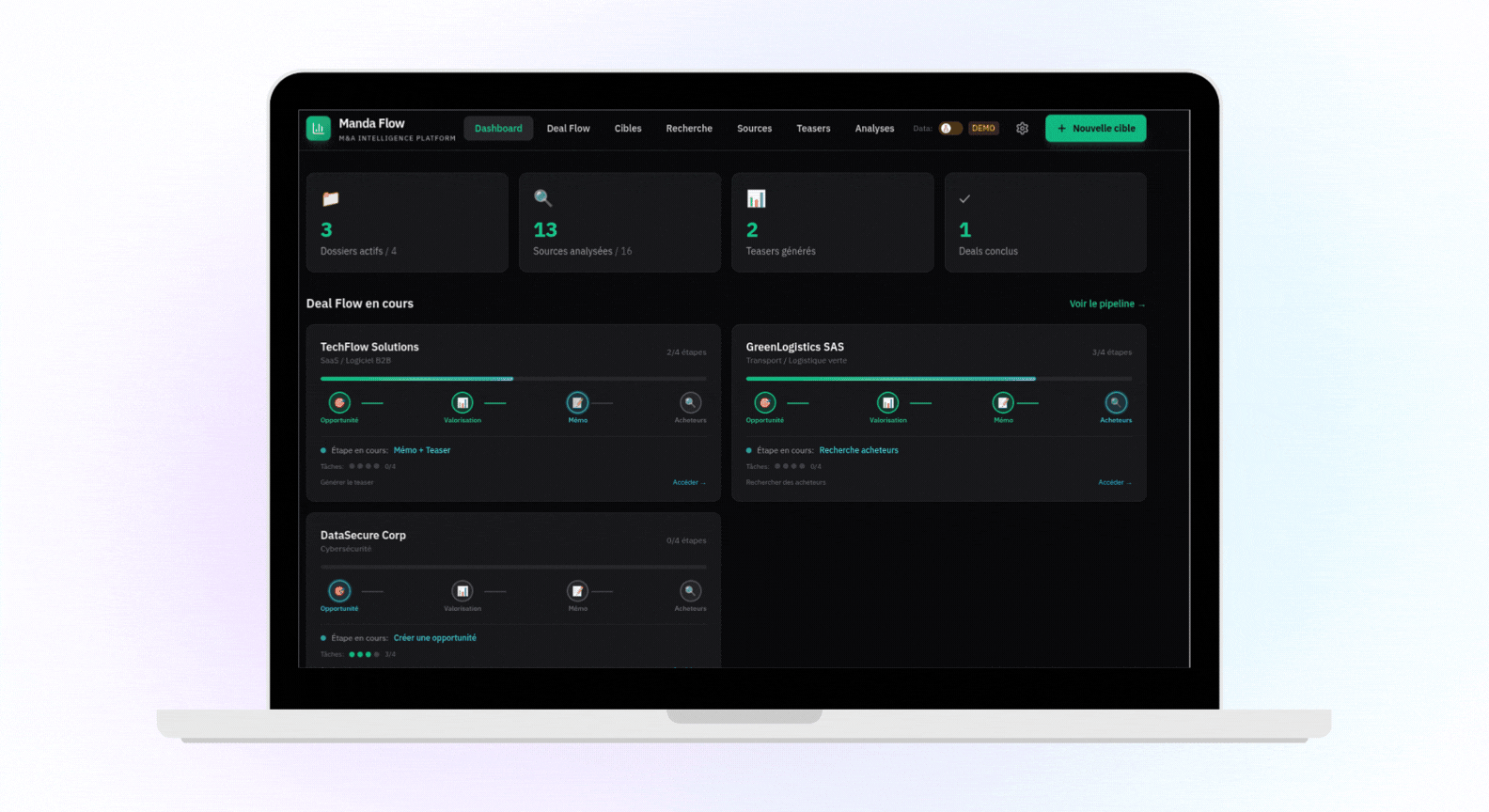
Task: Open the Deal Flow tab
Action: (569, 129)
